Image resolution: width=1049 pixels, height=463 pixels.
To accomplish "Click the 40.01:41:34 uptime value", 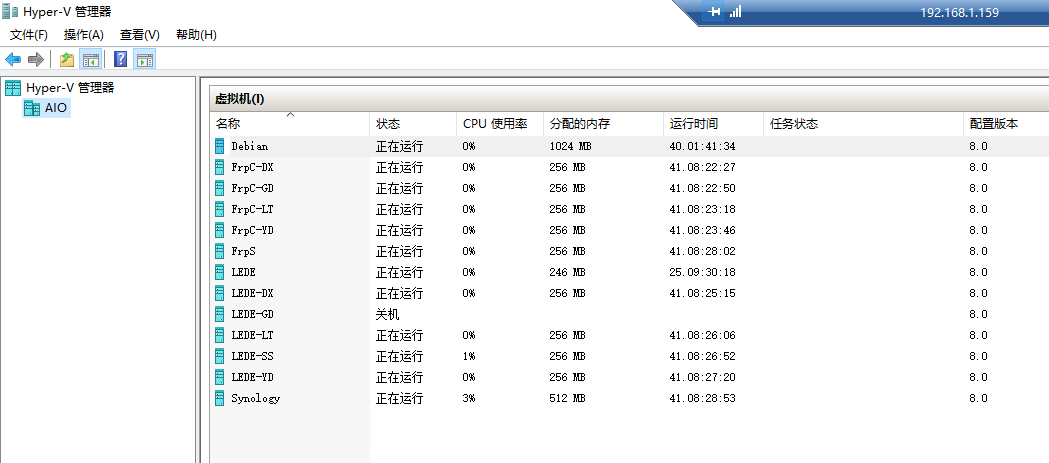I will click(702, 147).
